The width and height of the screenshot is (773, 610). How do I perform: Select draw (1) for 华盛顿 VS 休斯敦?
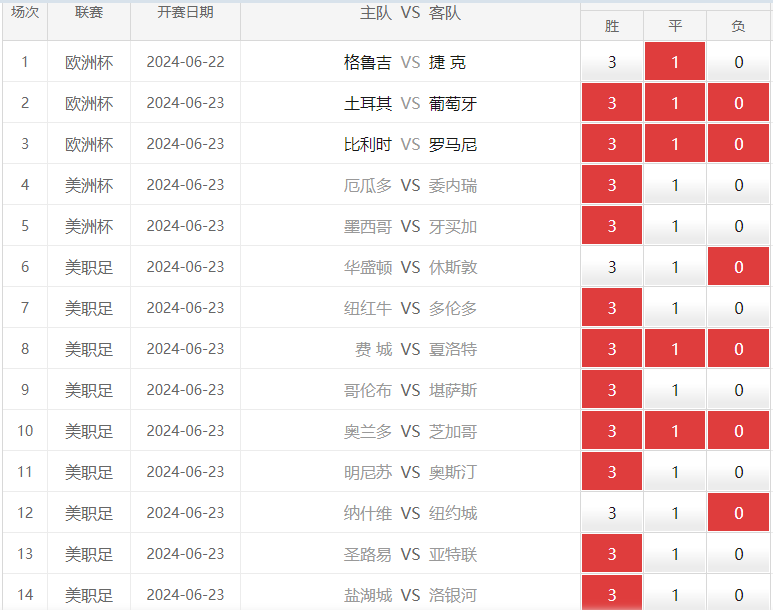click(675, 266)
